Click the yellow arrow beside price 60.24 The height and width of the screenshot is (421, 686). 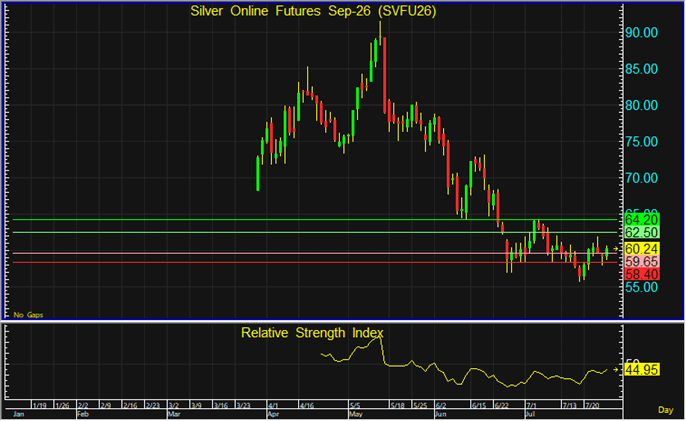(616, 249)
